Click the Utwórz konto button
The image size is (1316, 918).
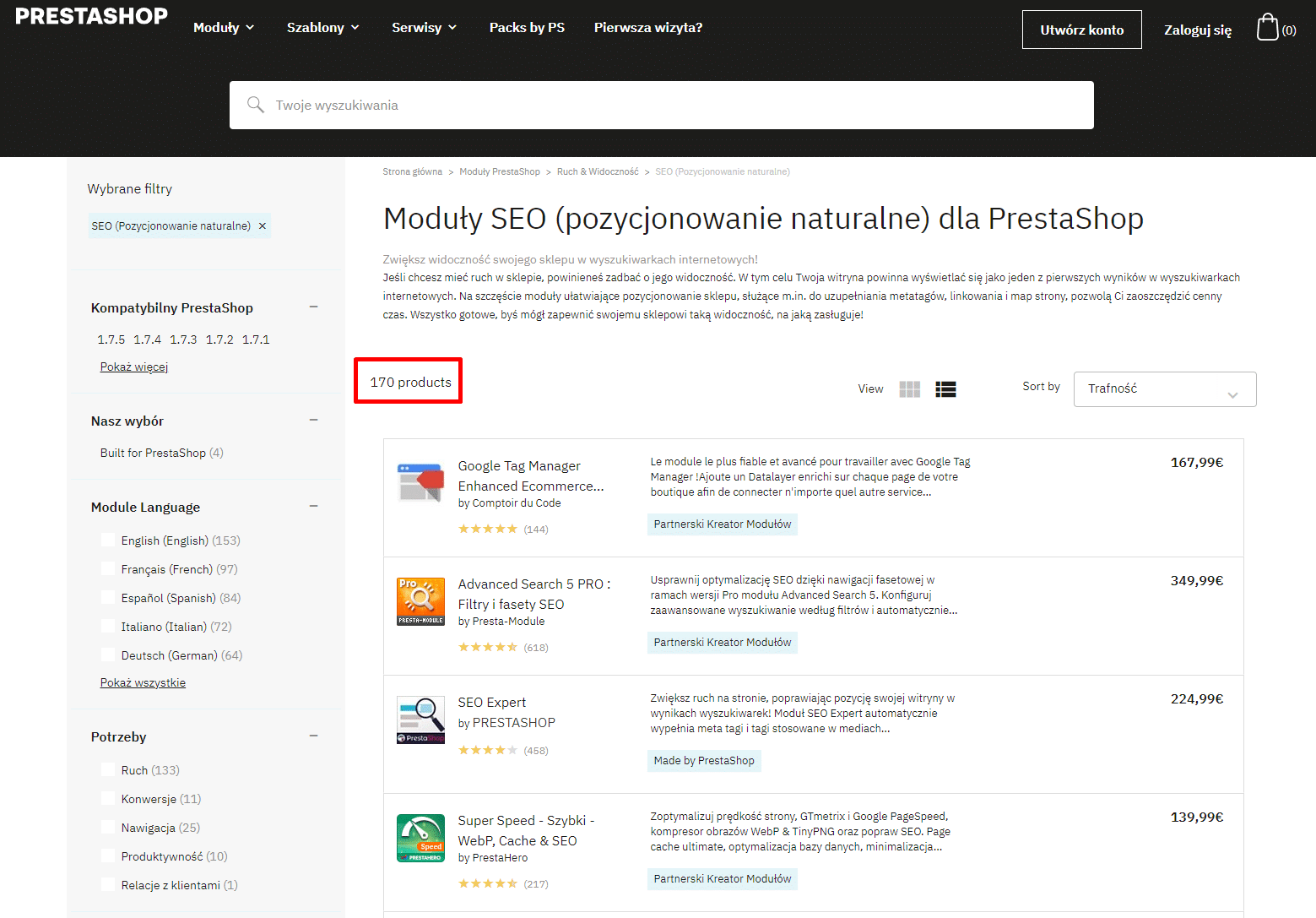coord(1081,30)
